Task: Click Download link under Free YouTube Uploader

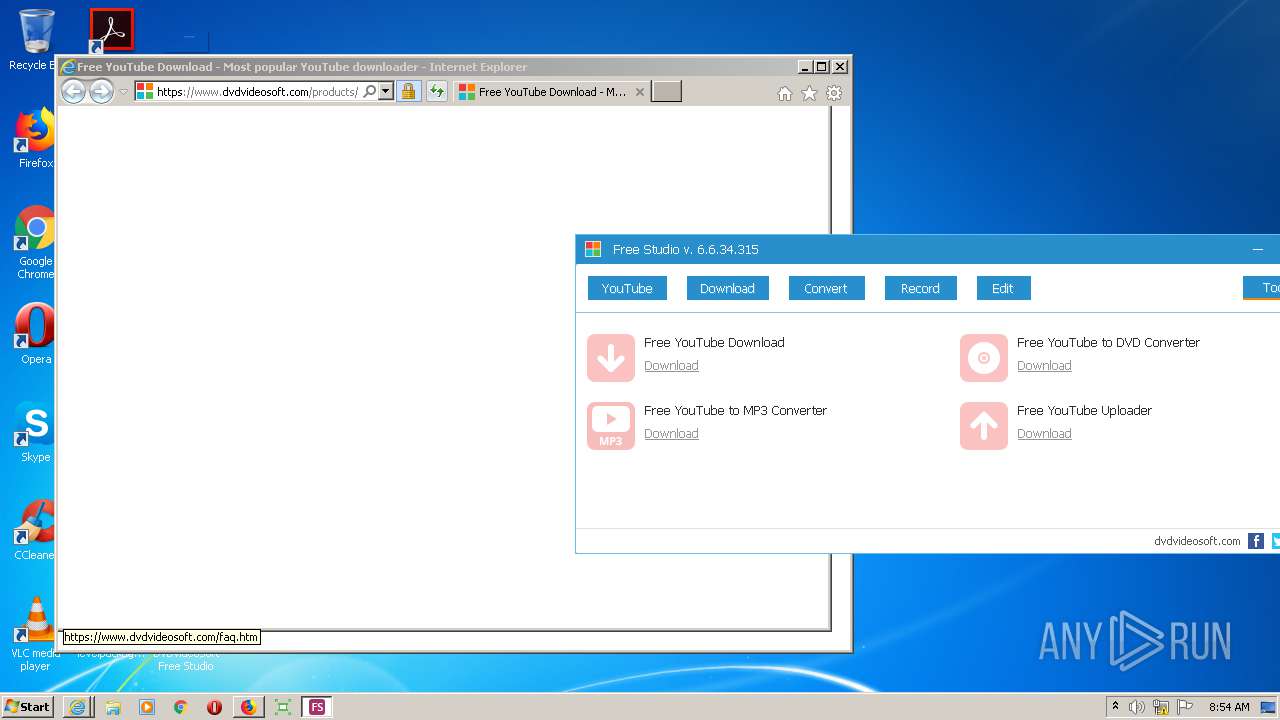Action: (1044, 434)
